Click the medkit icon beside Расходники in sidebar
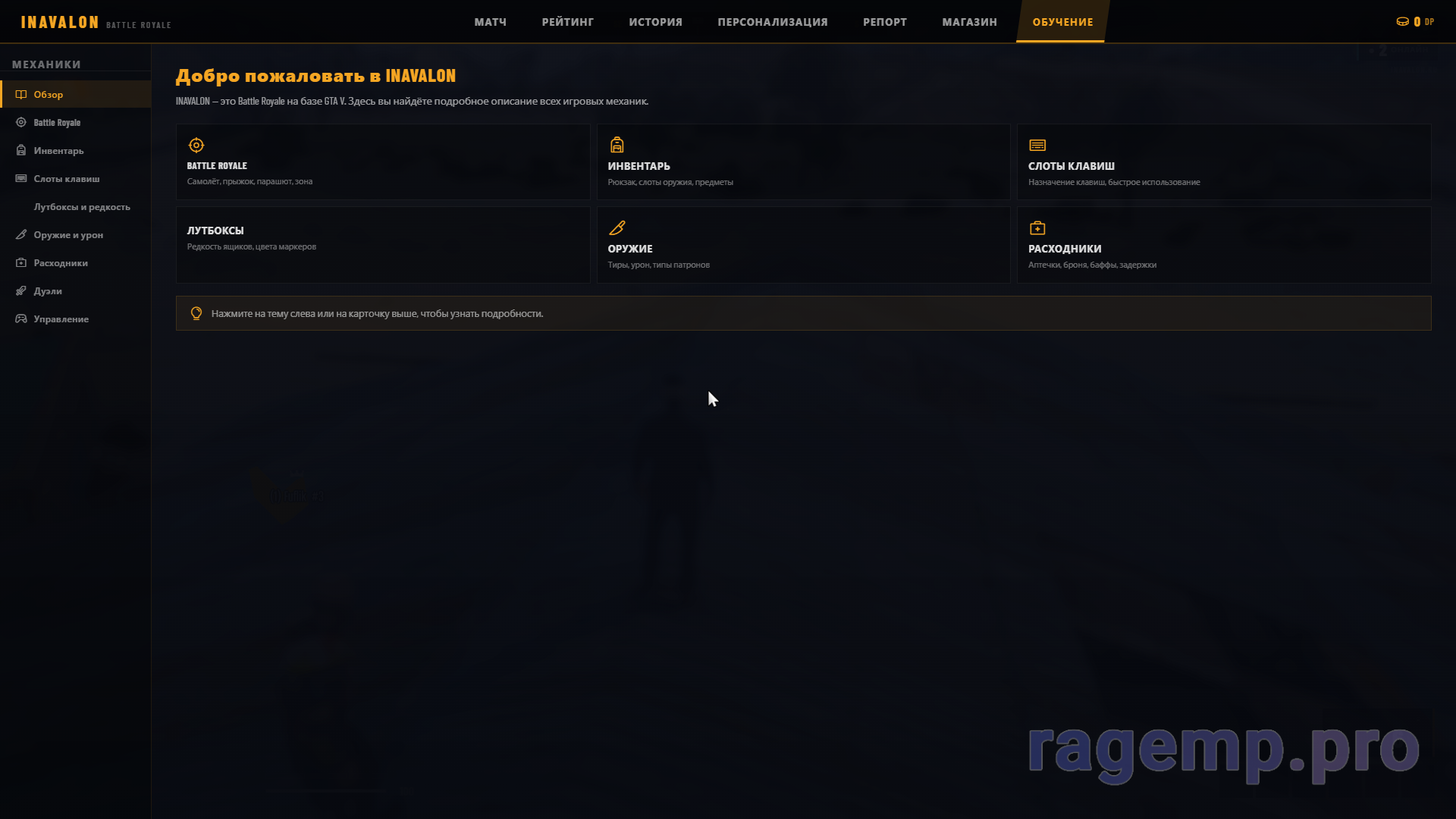1456x819 pixels. tap(21, 262)
